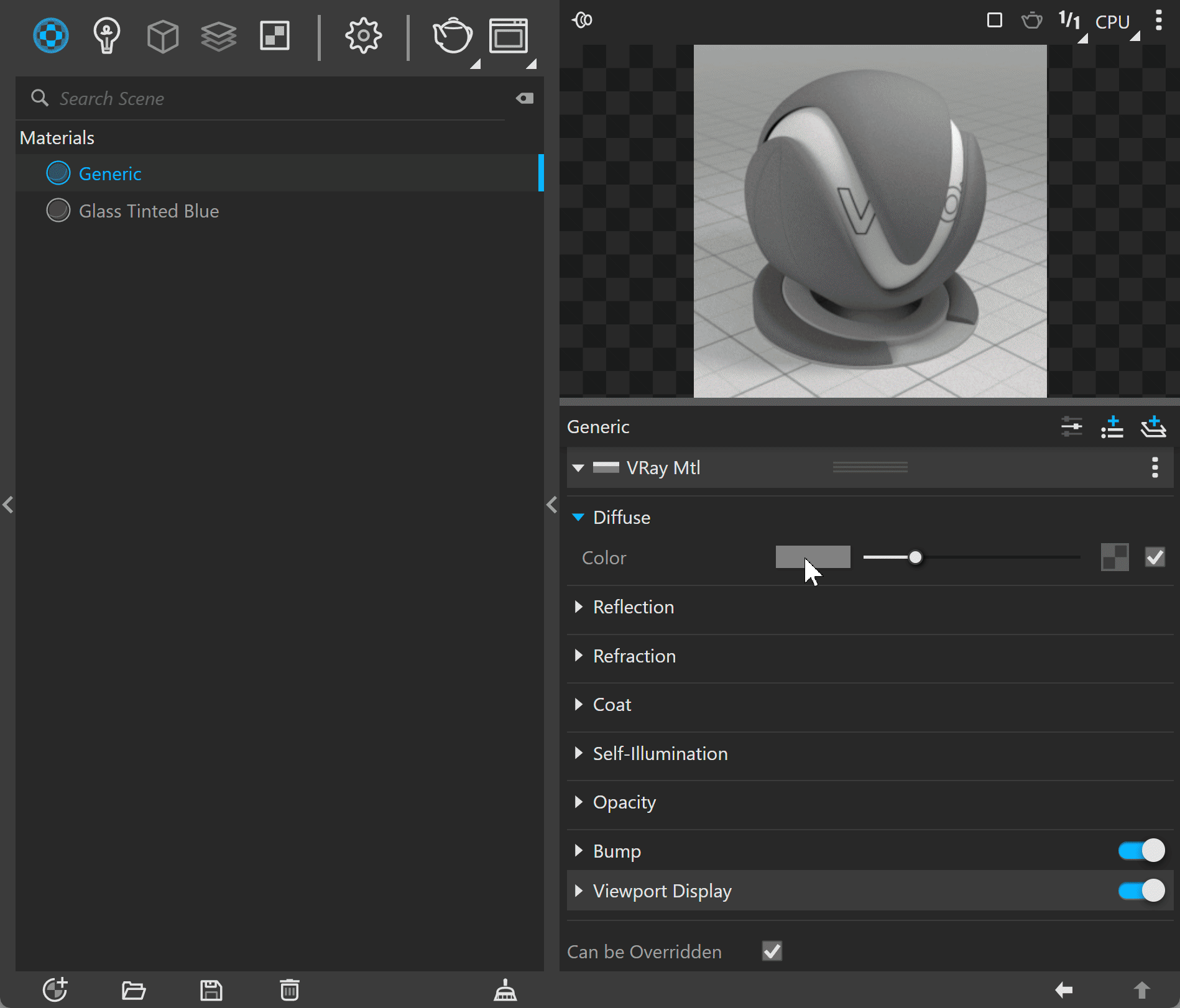Collapse the VRay Mtl layer

pyautogui.click(x=578, y=468)
